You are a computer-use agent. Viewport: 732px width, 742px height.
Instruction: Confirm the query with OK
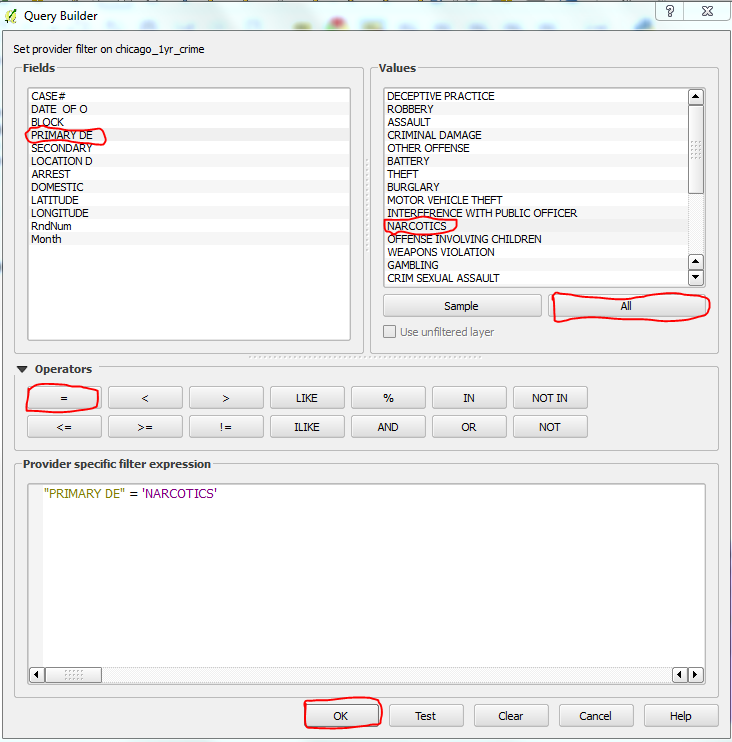tap(341, 716)
